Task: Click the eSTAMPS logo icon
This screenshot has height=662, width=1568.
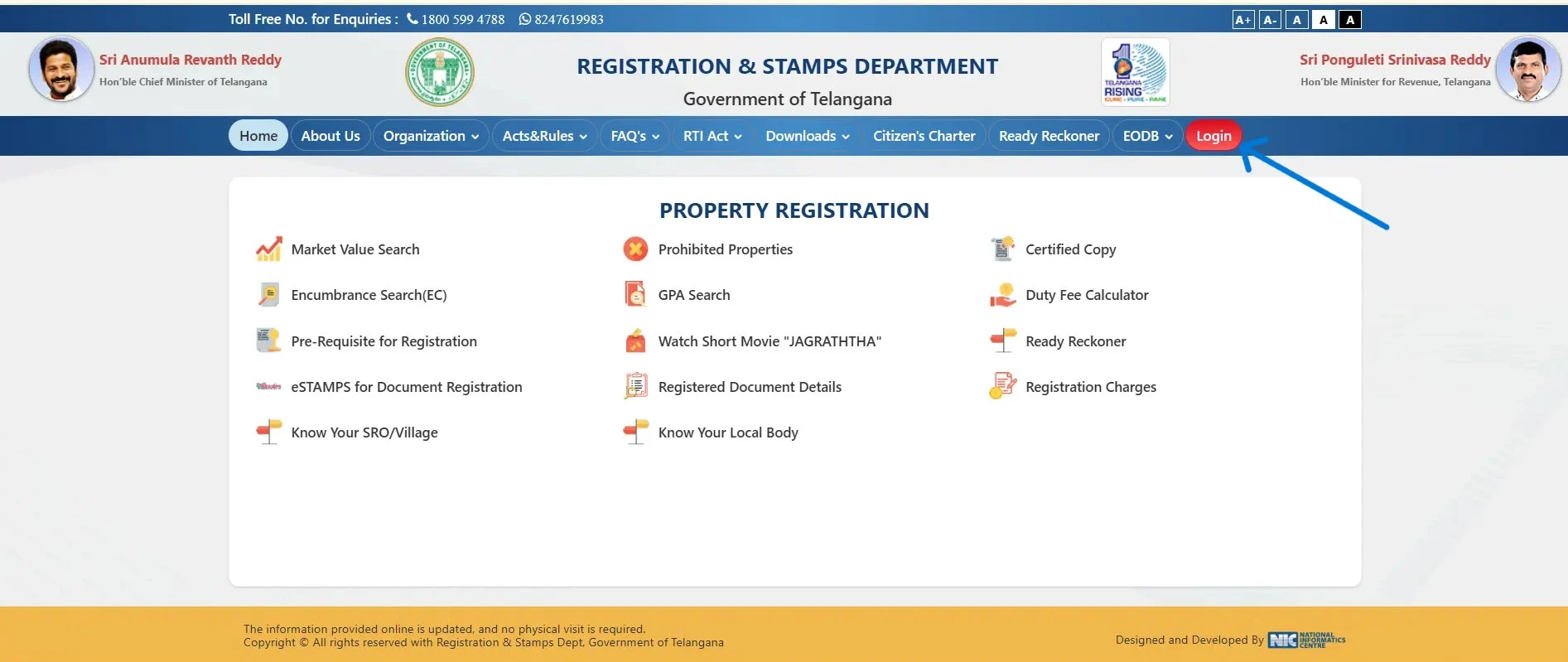Action: pyautogui.click(x=268, y=386)
